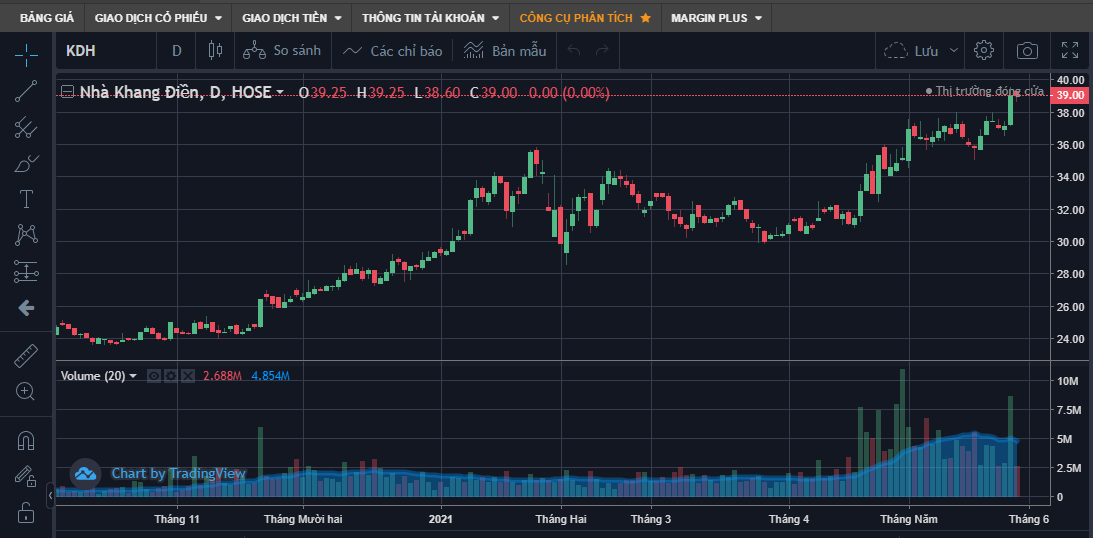Activate the zoom in tool
This screenshot has height=538, width=1093.
tap(26, 391)
